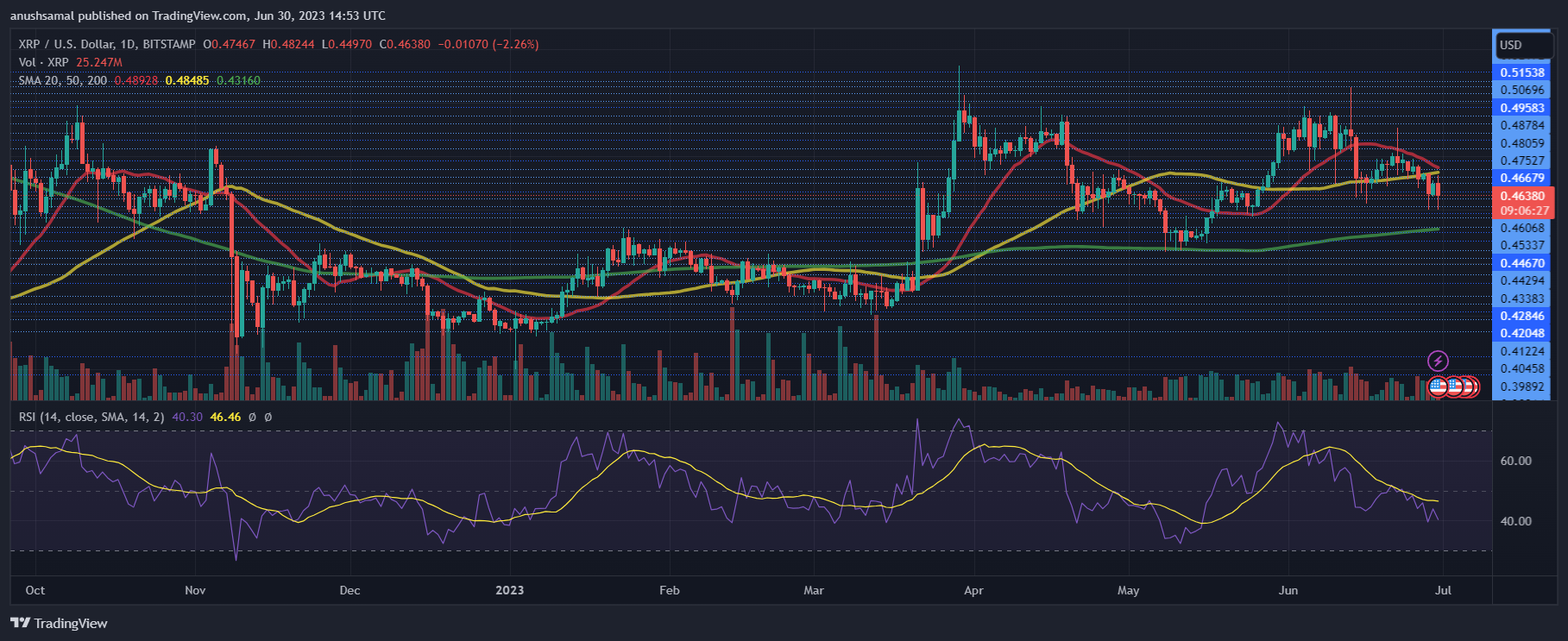
Task: Click the 0.39892 price axis value
Action: click(x=1522, y=386)
